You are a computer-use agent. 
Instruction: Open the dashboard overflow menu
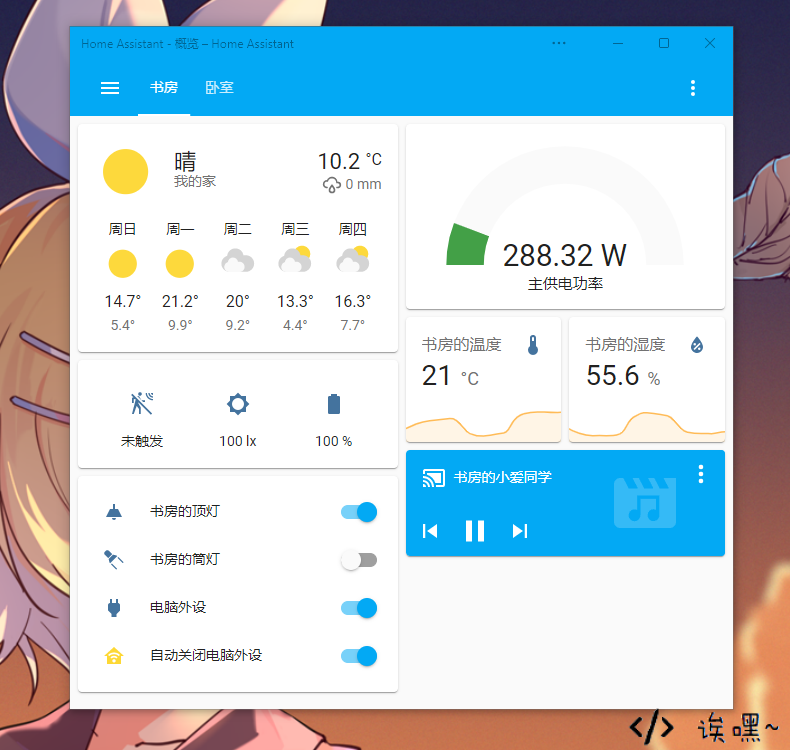coord(693,88)
